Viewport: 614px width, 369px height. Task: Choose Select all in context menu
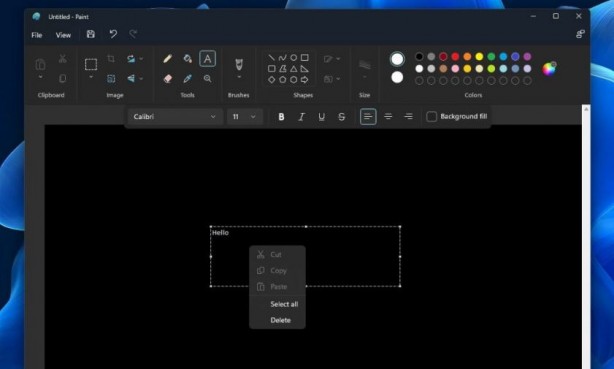click(x=277, y=304)
